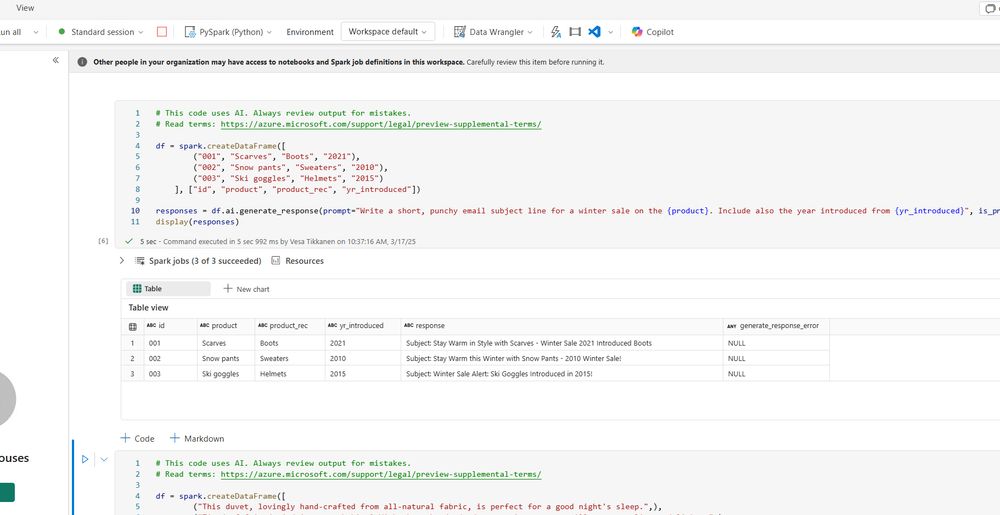Add a new Code cell
The width and height of the screenshot is (1000, 515).
[138, 439]
